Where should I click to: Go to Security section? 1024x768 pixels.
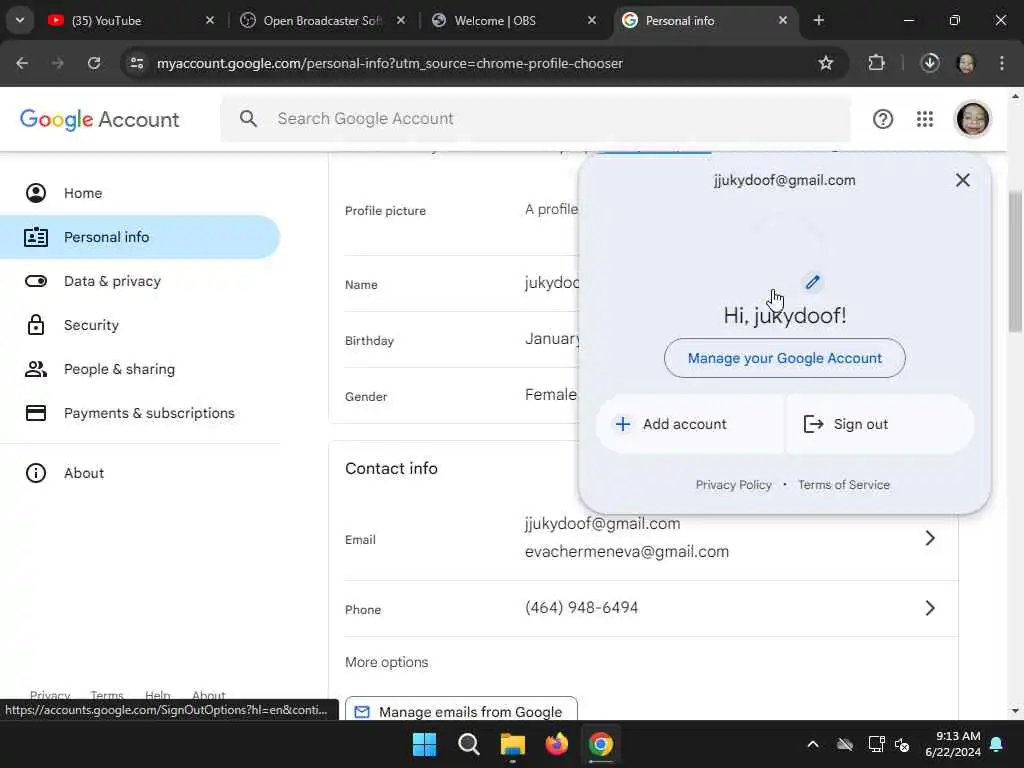[91, 325]
